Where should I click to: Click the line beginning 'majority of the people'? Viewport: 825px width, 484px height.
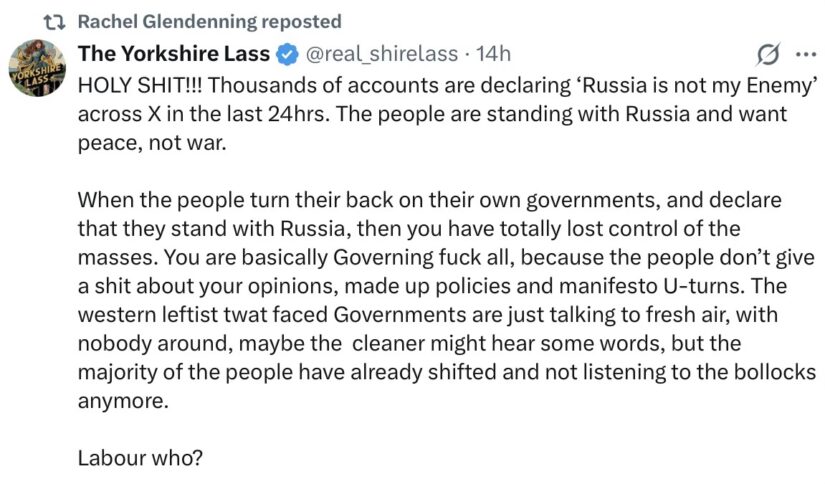[447, 372]
